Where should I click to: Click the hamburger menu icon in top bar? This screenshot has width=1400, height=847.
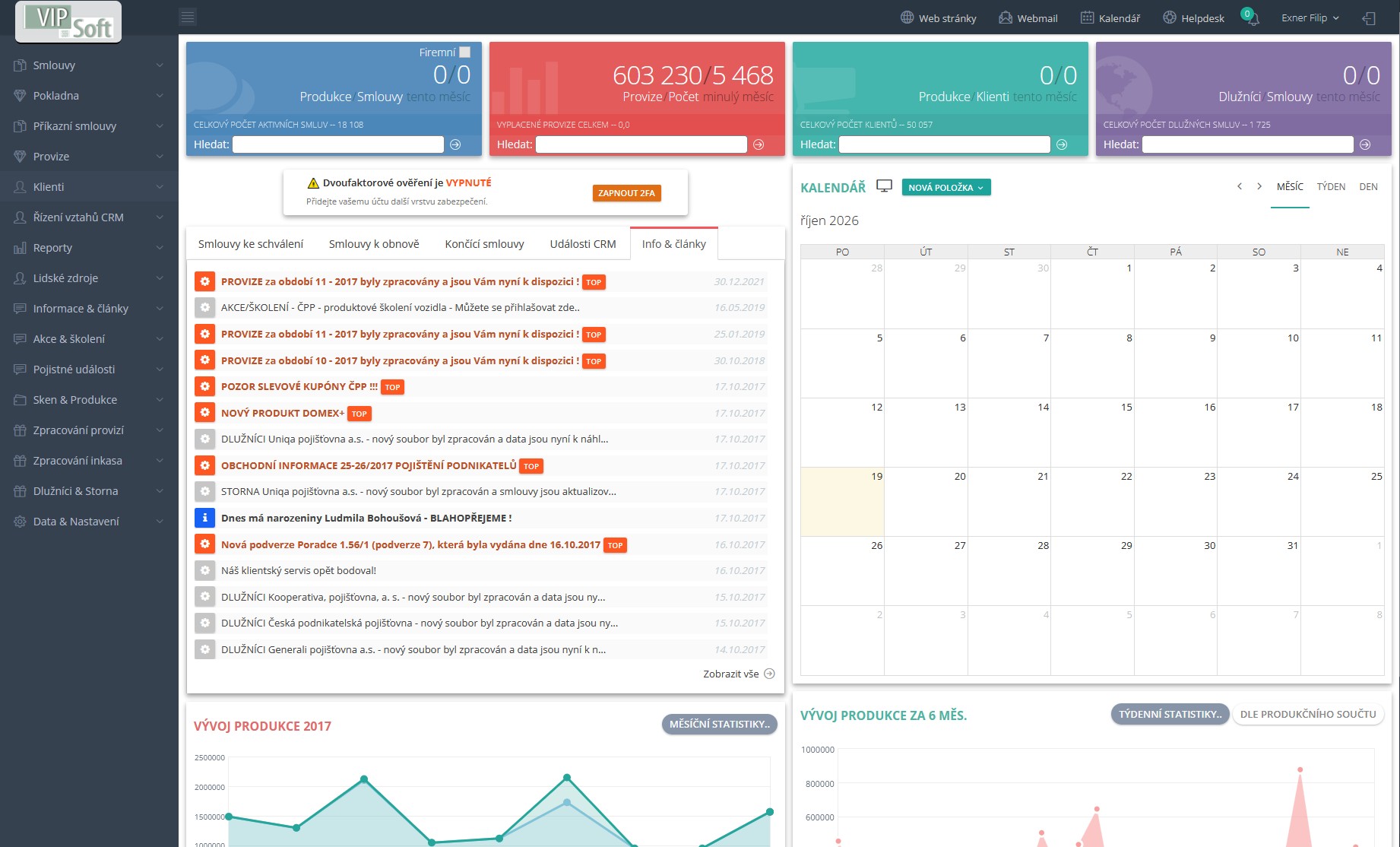[188, 17]
